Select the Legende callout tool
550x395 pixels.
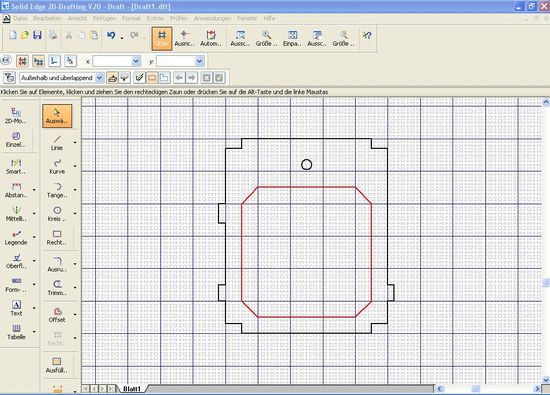16,237
